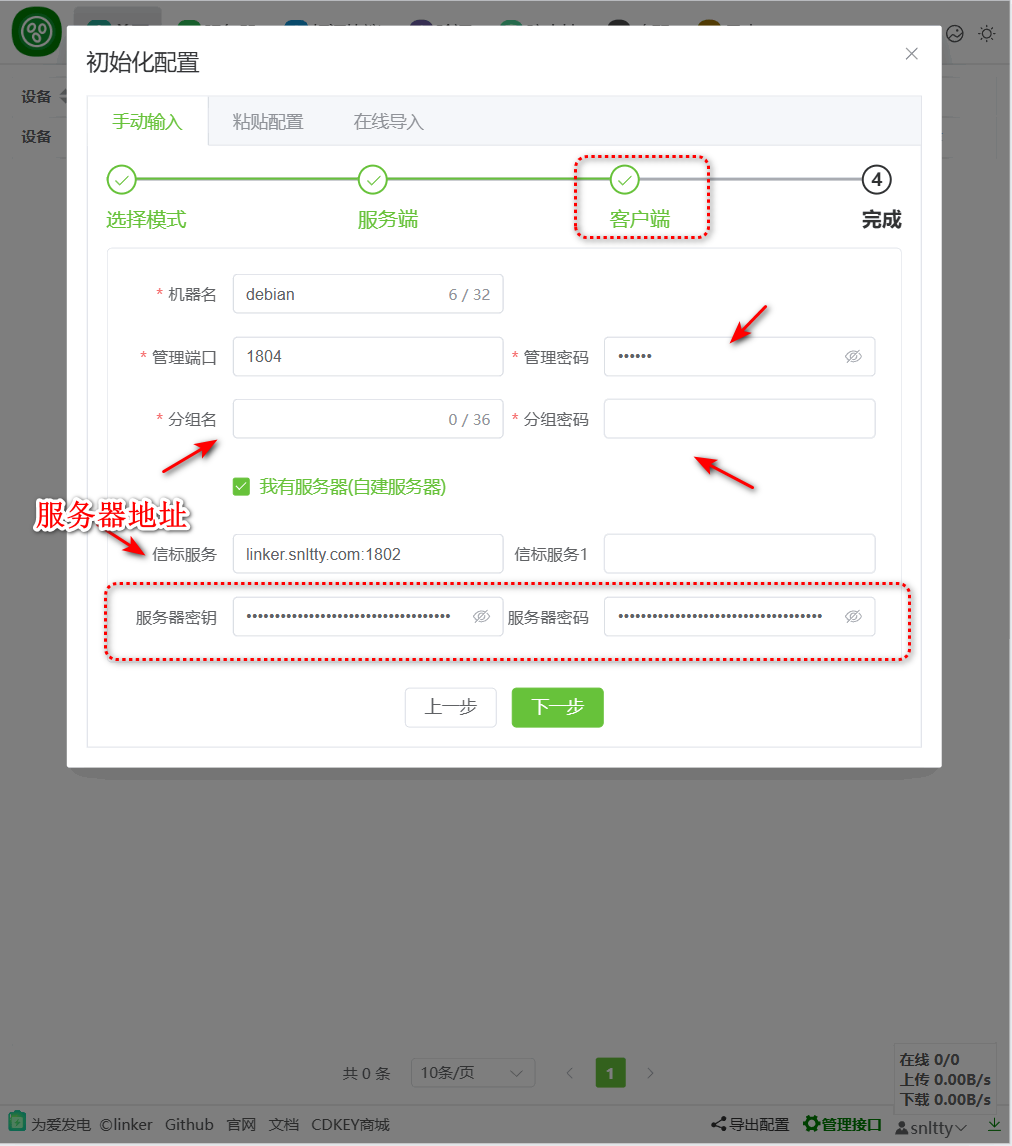Click the green 下一步 button
The height and width of the screenshot is (1146, 1012).
point(558,707)
